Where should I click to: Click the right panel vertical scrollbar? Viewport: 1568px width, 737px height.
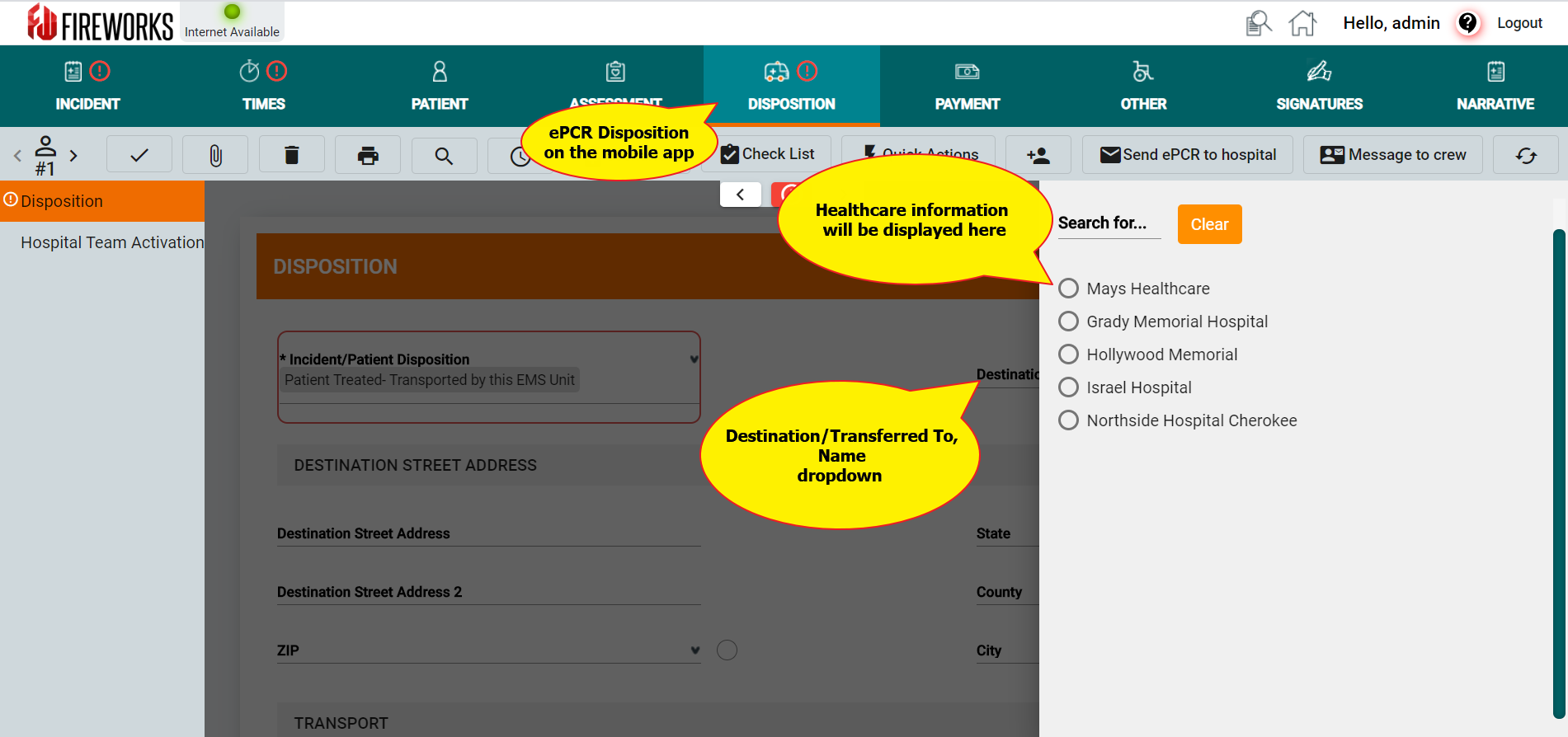click(x=1559, y=474)
